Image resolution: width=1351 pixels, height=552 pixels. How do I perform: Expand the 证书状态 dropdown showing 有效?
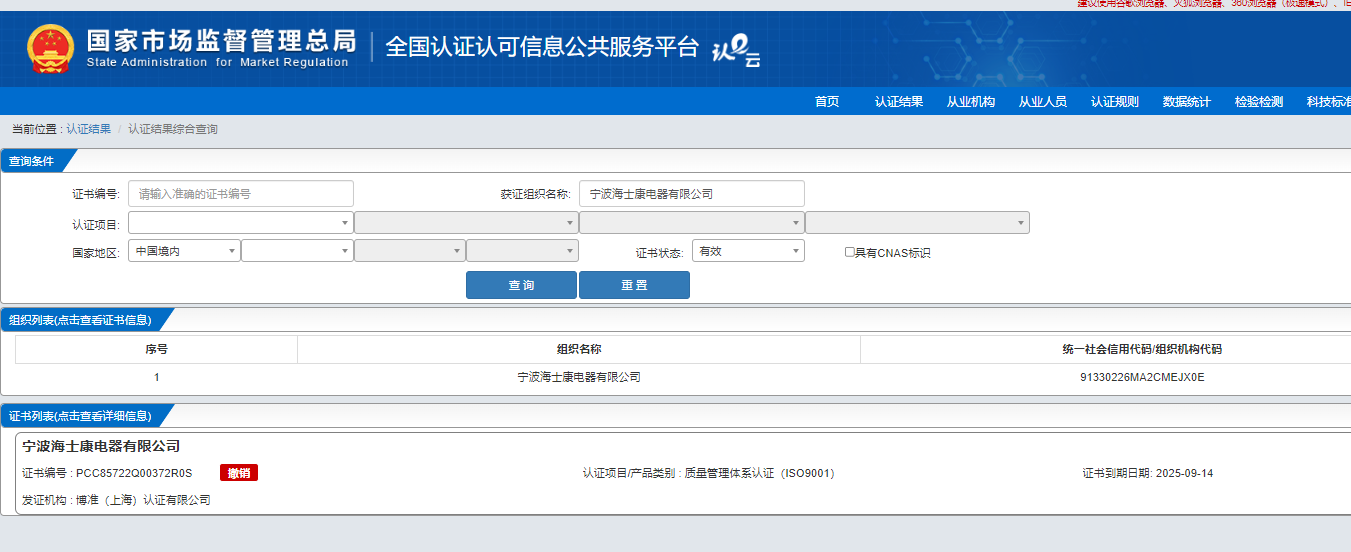(748, 251)
